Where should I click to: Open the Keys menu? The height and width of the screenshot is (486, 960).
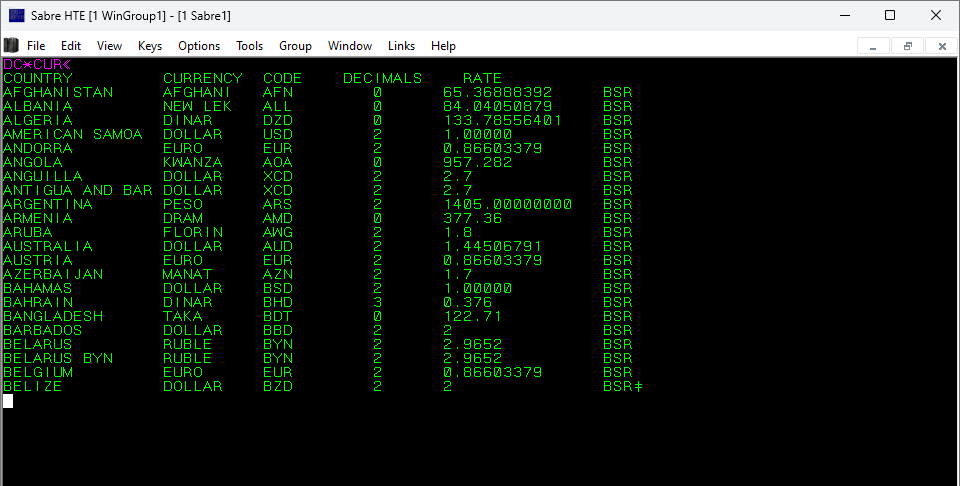(x=150, y=46)
